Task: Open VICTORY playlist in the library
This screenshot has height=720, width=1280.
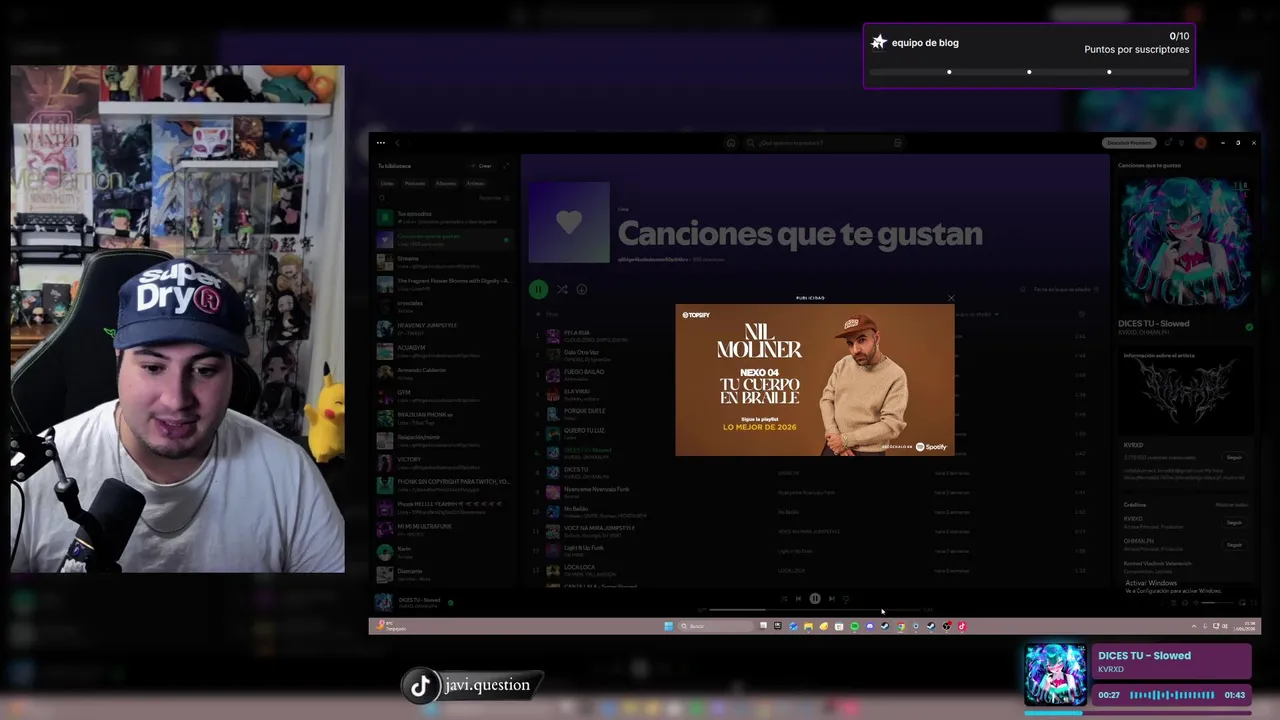Action: point(444,463)
